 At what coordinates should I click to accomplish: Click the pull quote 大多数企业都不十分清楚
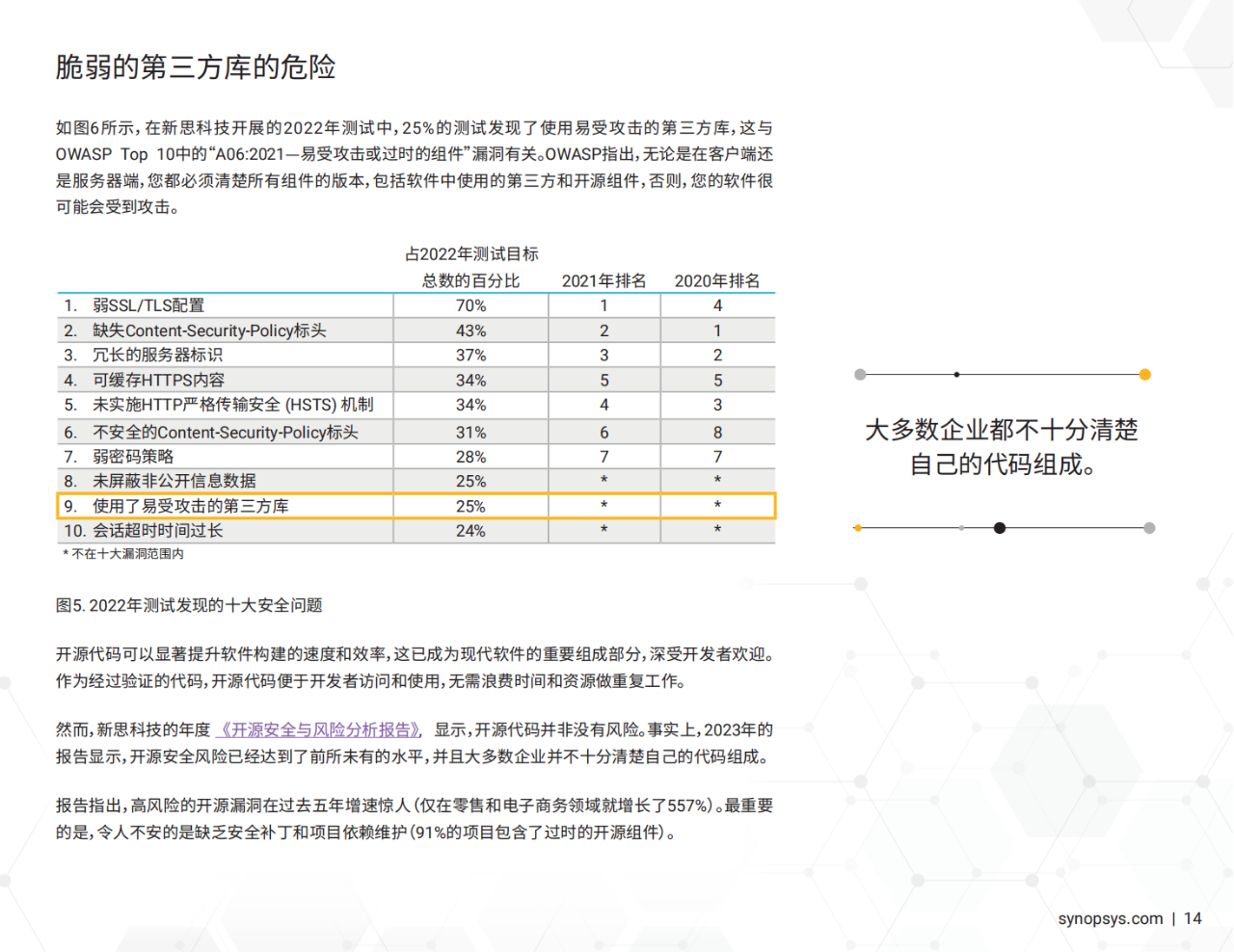pyautogui.click(x=1002, y=430)
